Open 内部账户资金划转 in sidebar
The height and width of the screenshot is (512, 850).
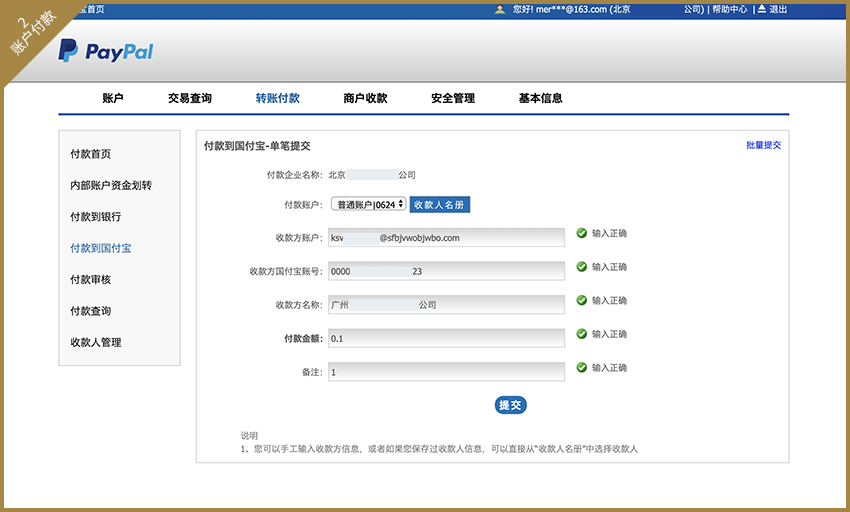click(x=111, y=185)
